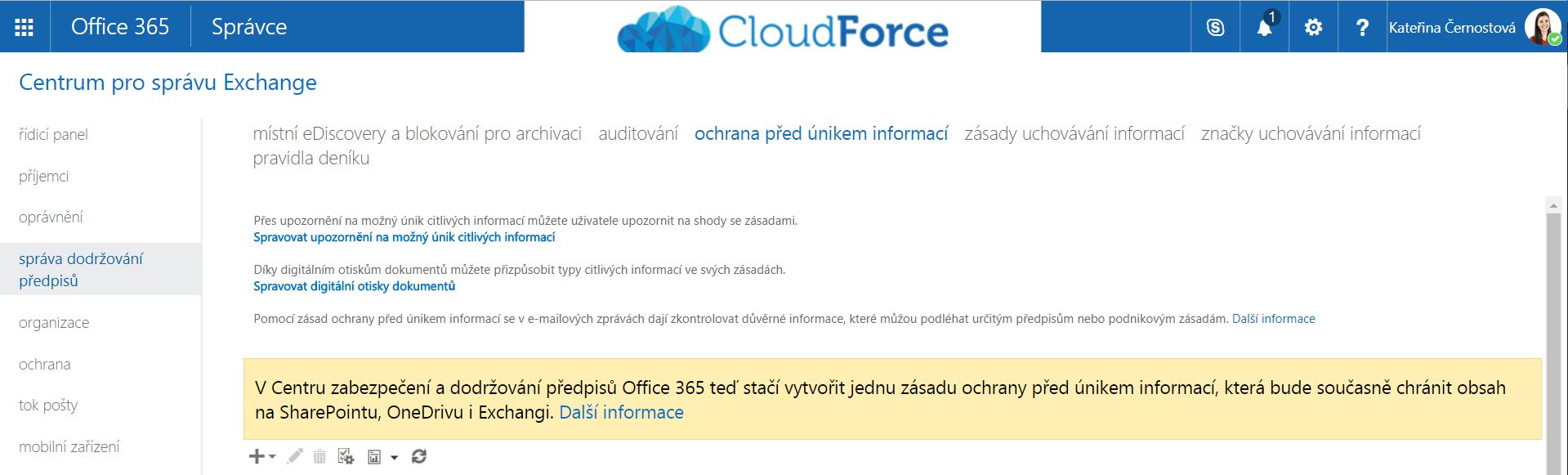
Task: Open the Office 365 app launcher grid
Action: coord(25,27)
